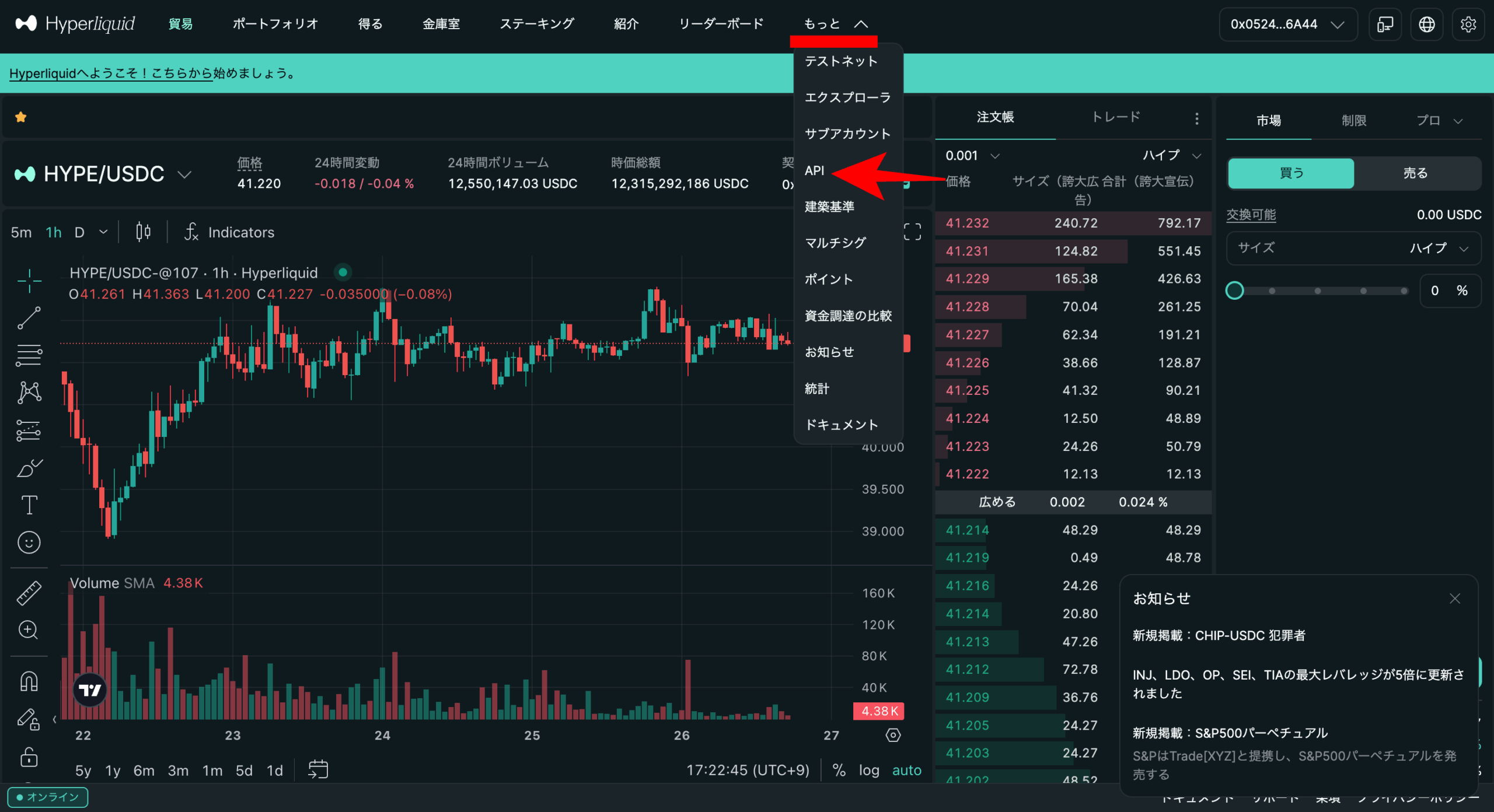
Task: Select the ruler measure tool
Action: click(29, 593)
